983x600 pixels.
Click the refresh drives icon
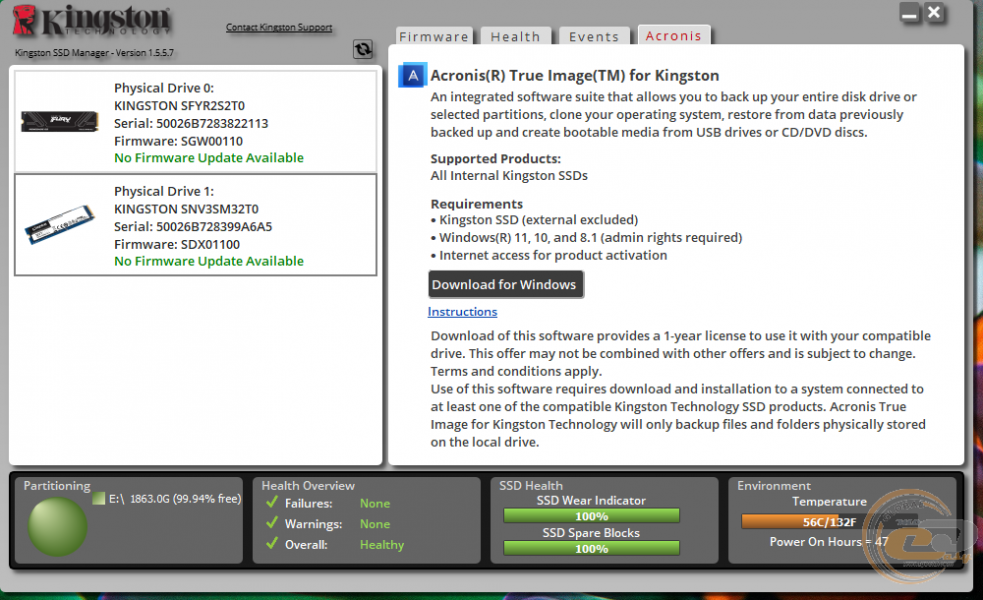(x=363, y=49)
